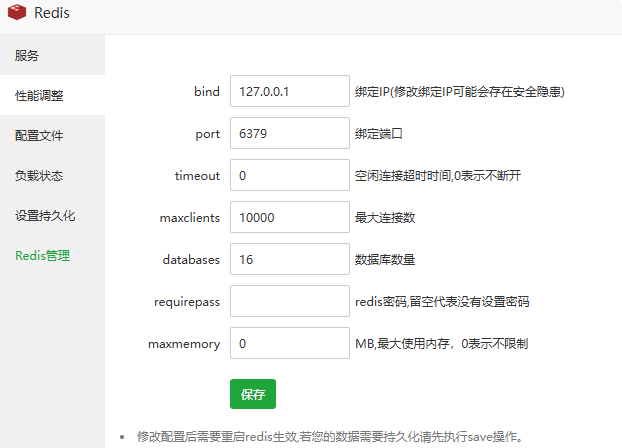Focus the empty requirepass password field
The width and height of the screenshot is (622, 448).
[x=289, y=301]
